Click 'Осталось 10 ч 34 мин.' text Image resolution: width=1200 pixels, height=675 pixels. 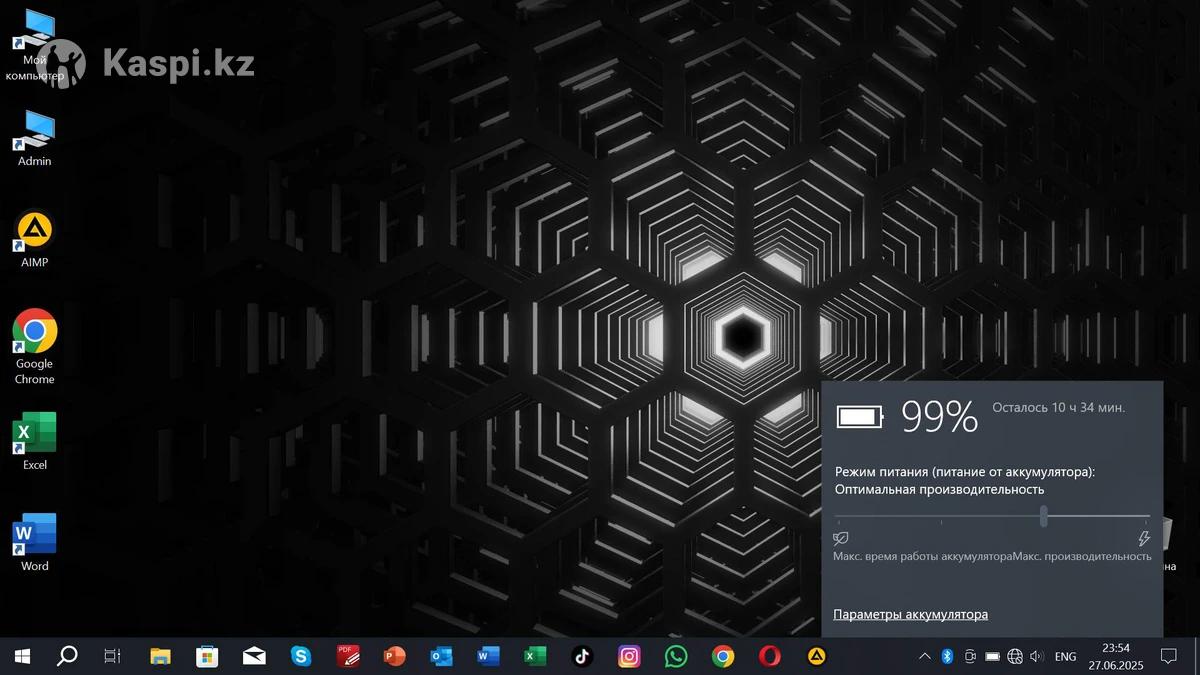pyautogui.click(x=1058, y=407)
